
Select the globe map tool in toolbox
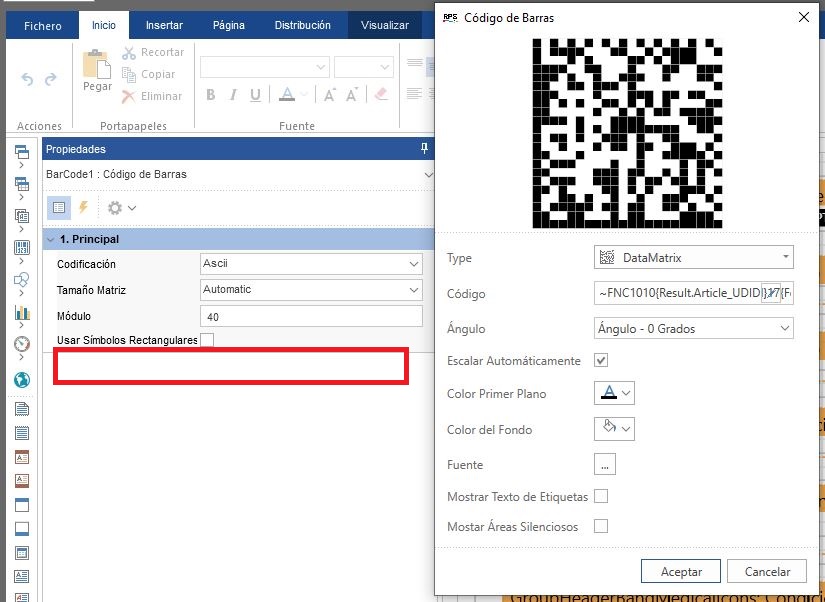tap(22, 380)
